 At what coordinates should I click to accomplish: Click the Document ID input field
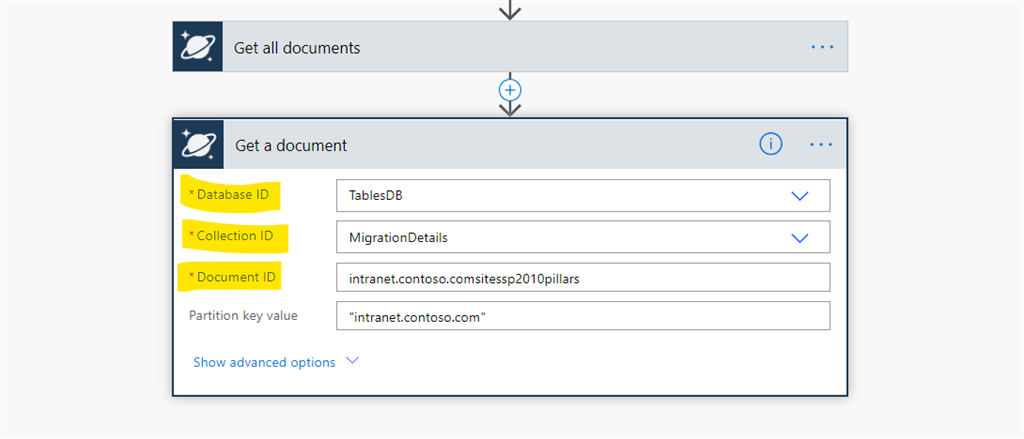coord(583,278)
